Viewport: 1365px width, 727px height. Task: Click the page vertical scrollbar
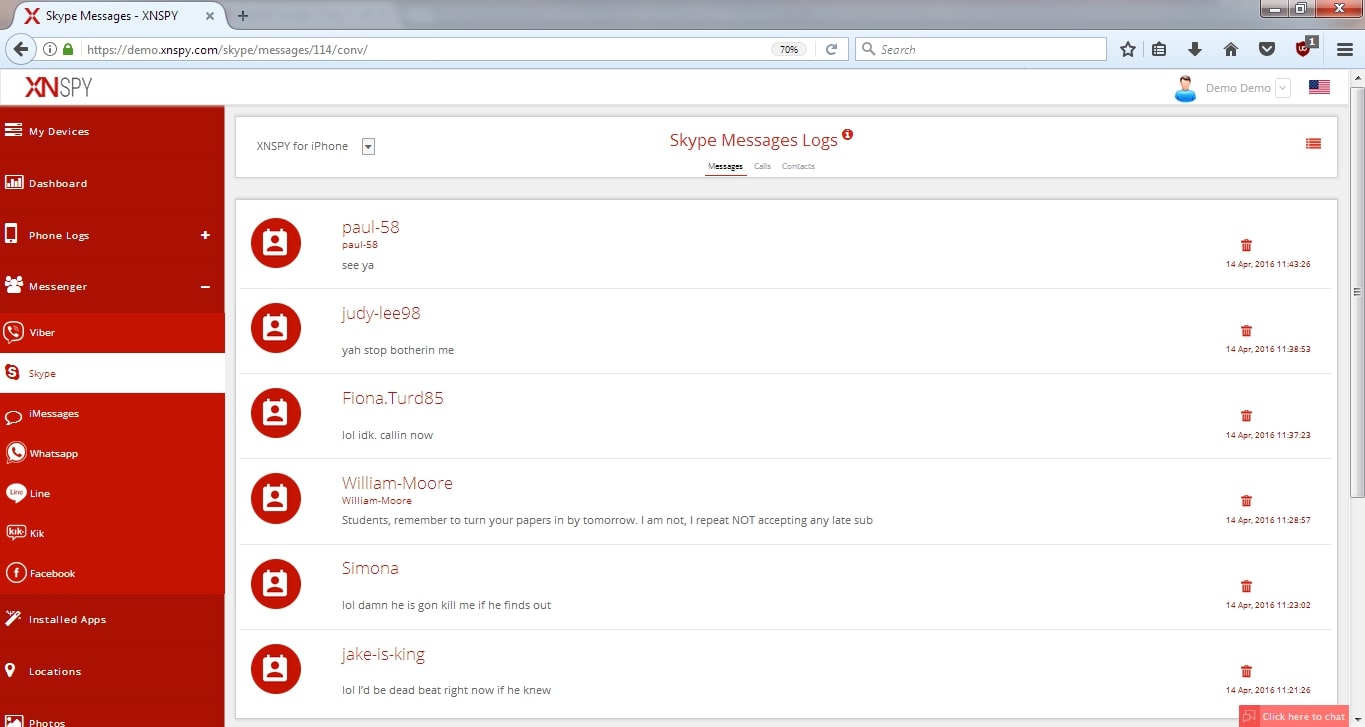(x=1357, y=292)
